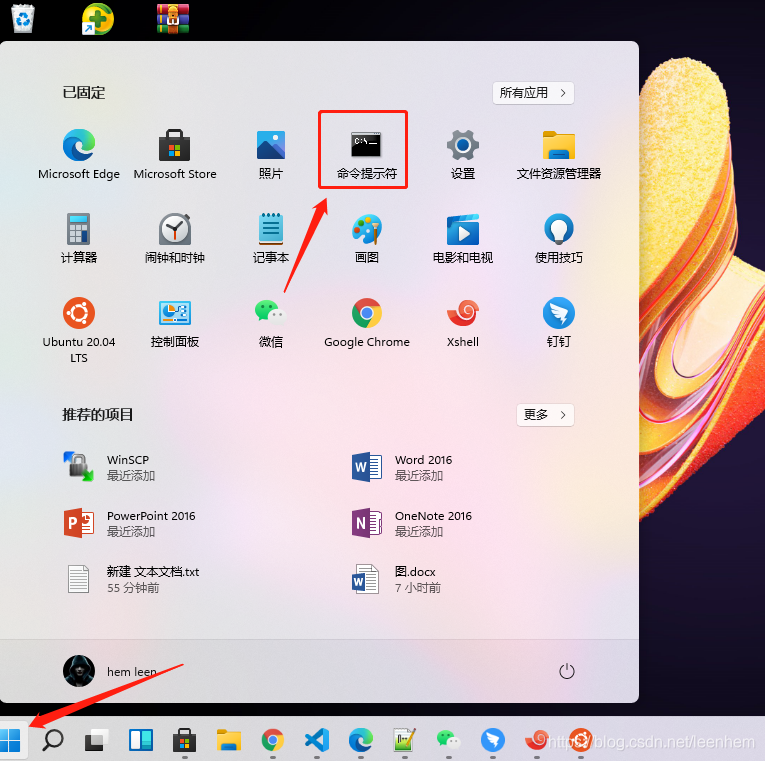Open WeChat from the taskbar
The image size is (765, 761).
[448, 741]
